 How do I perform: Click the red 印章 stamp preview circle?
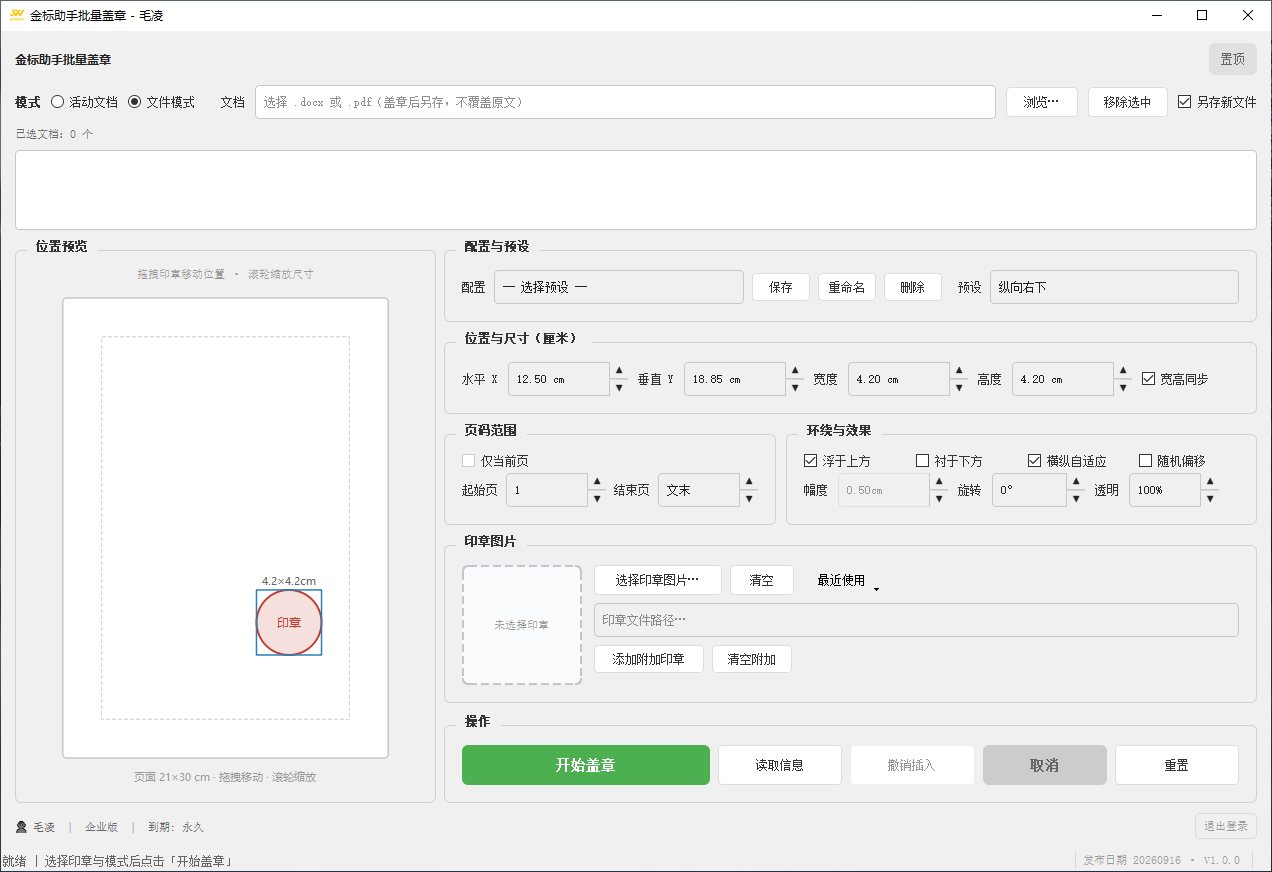(289, 622)
